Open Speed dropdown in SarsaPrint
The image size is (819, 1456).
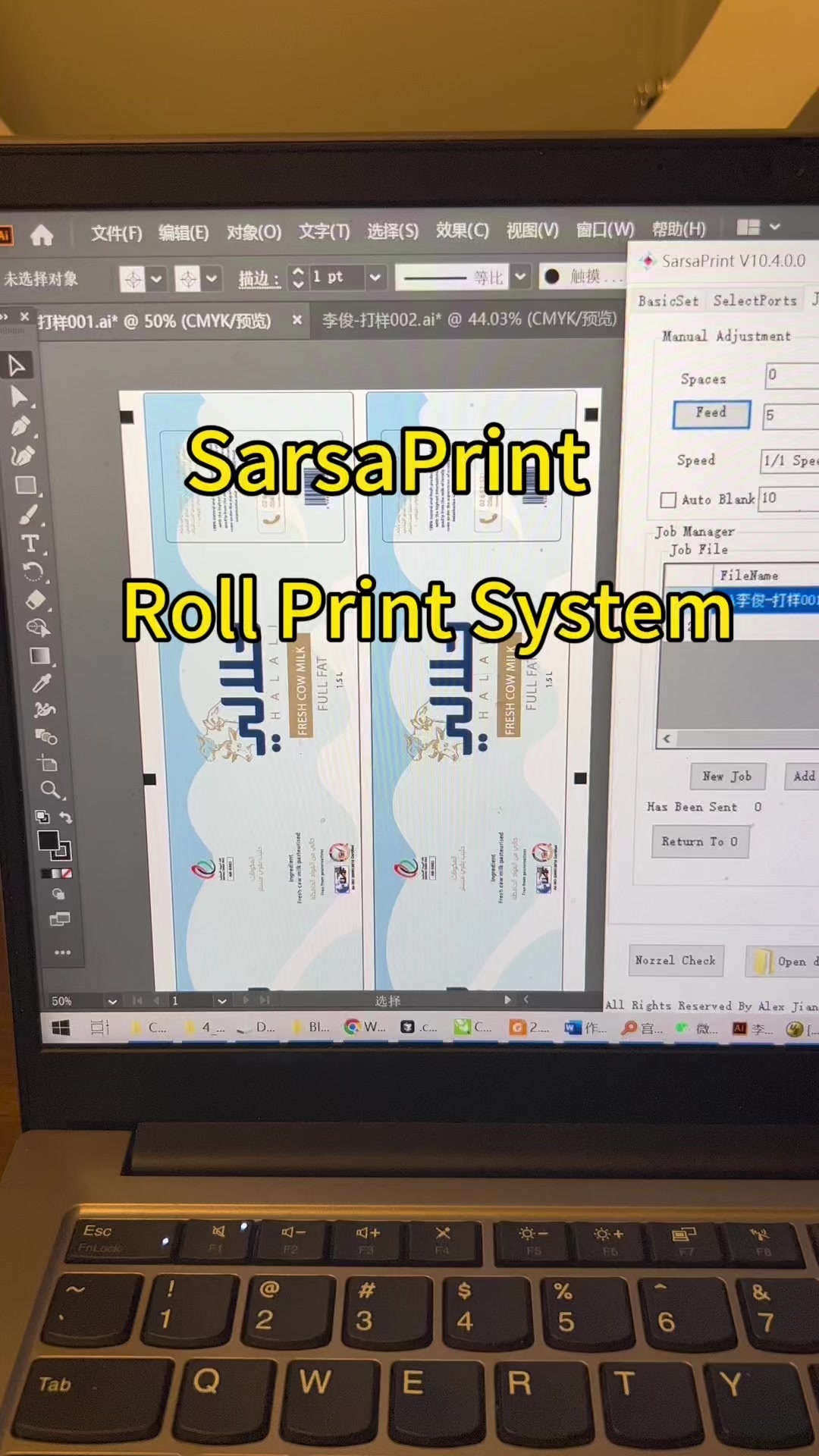pos(789,460)
